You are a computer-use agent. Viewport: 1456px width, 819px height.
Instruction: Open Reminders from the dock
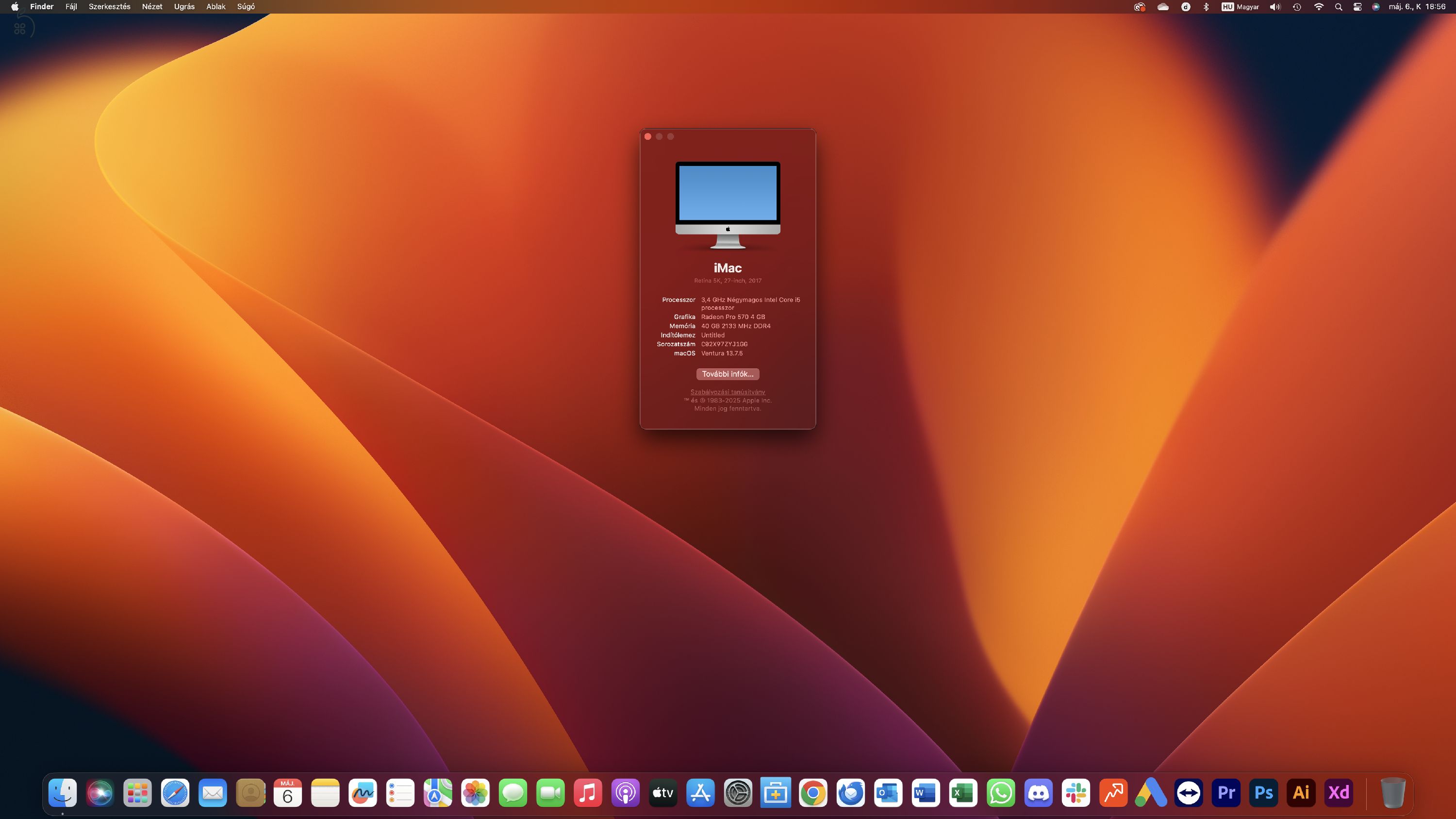pyautogui.click(x=400, y=792)
